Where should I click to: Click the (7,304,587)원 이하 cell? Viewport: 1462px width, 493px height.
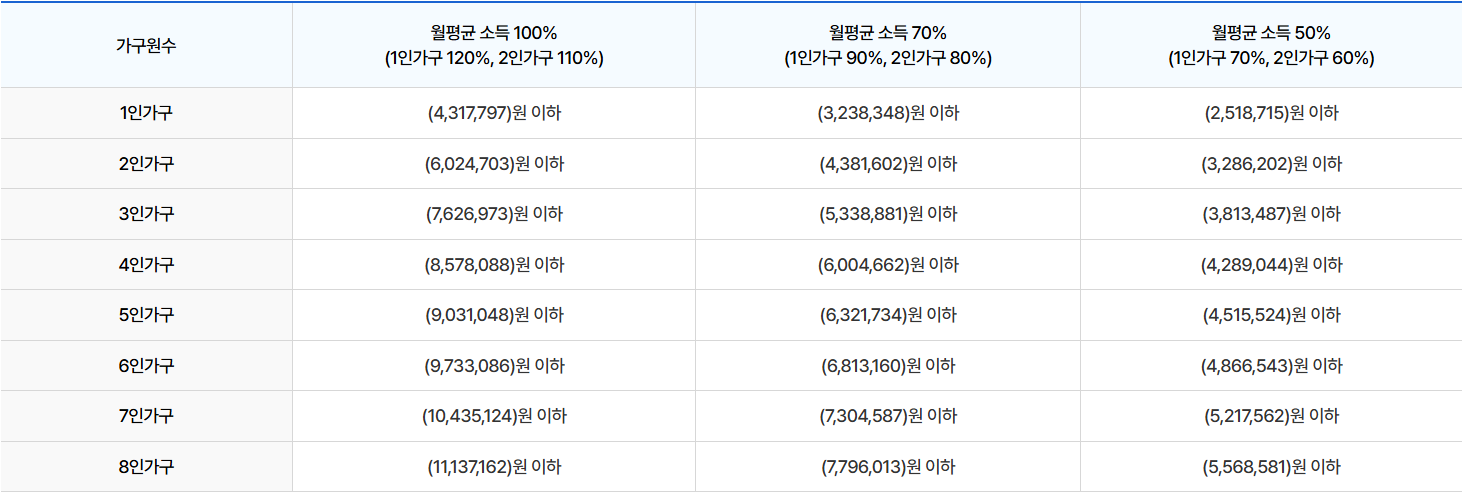tap(888, 416)
